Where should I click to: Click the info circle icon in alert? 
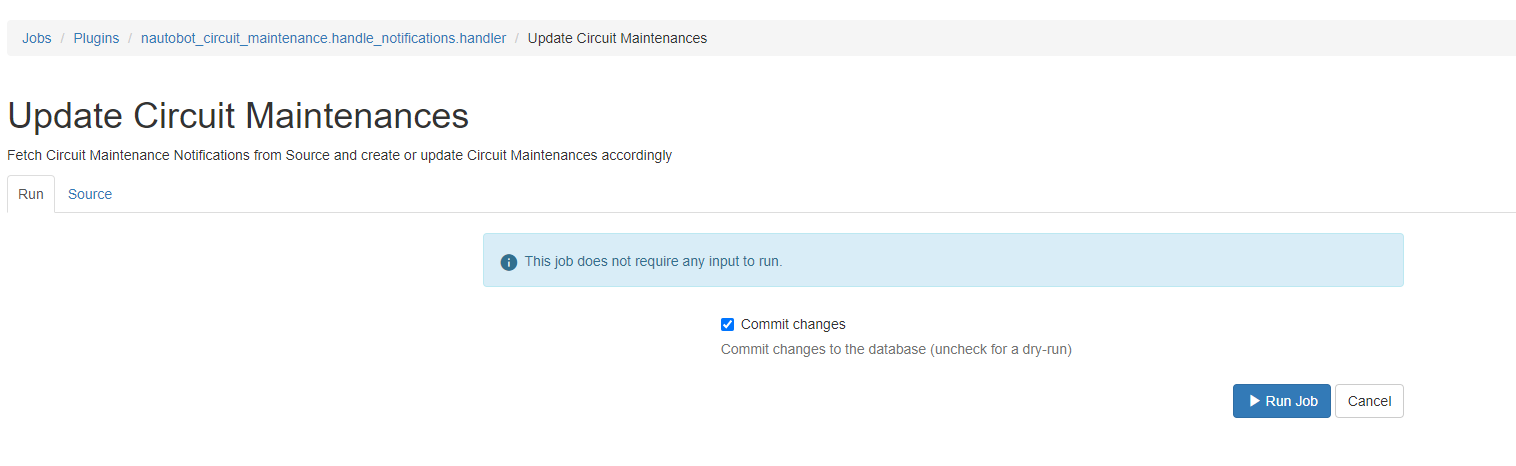(x=509, y=262)
